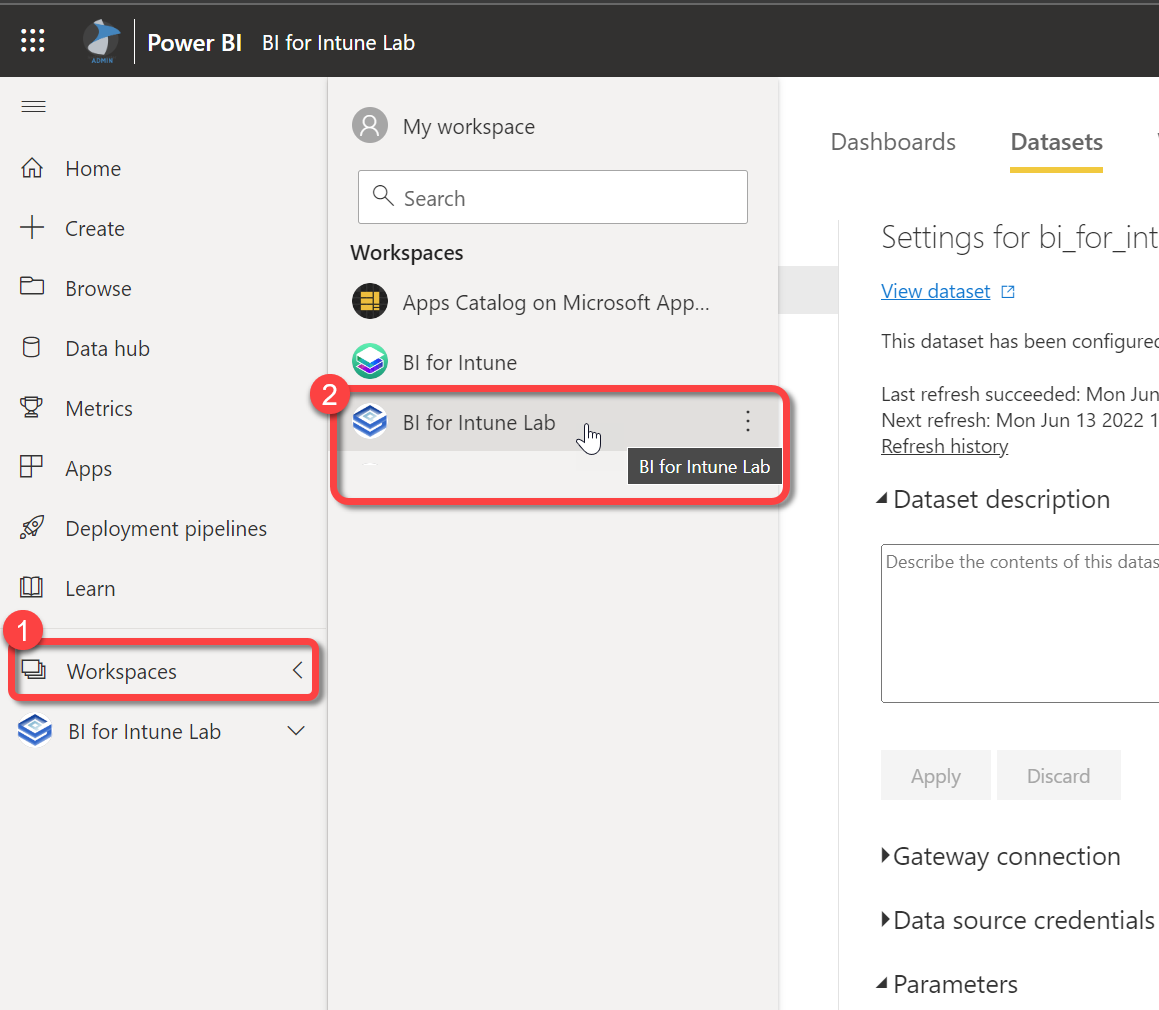This screenshot has width=1159, height=1010.
Task: Click the BI for Intune Lab header title
Action: tap(339, 43)
